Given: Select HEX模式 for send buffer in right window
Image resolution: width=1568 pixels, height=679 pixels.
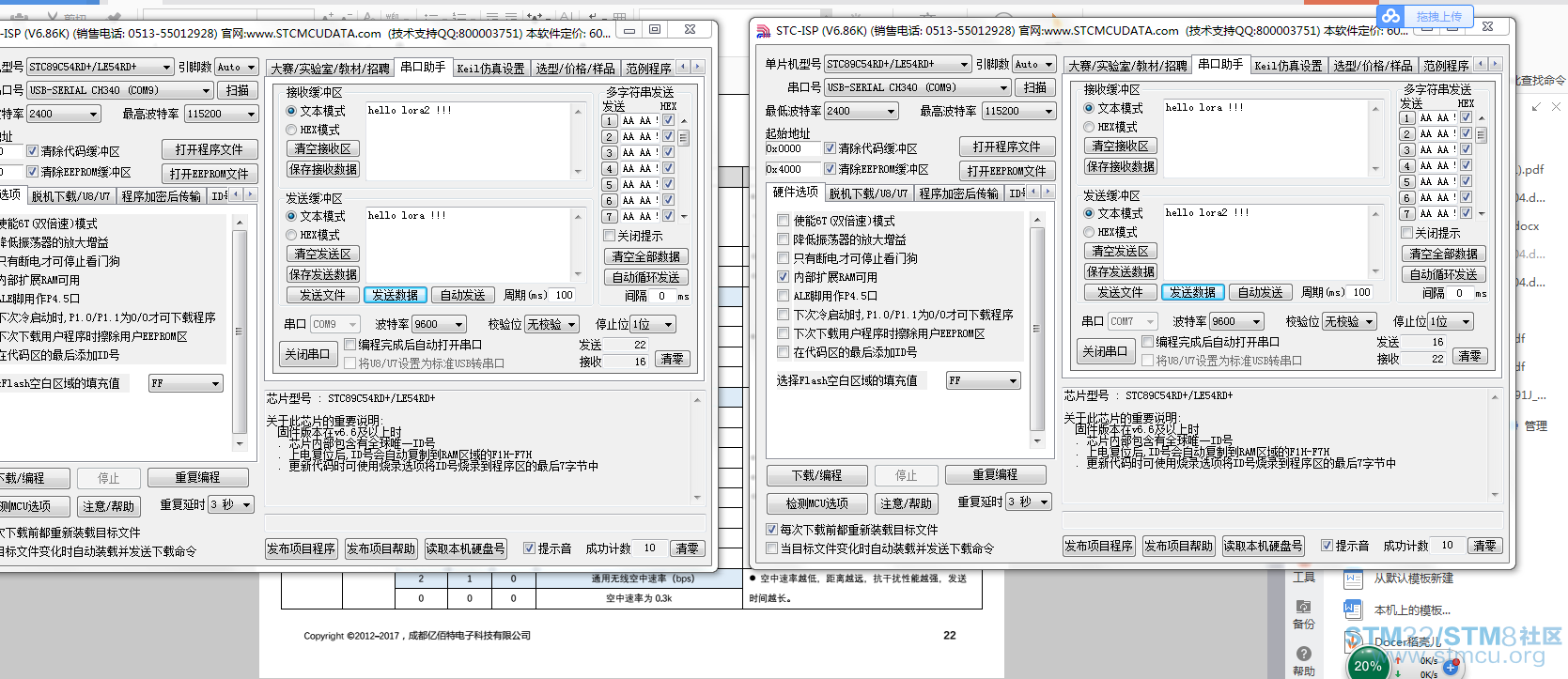Looking at the screenshot, I should tap(1089, 232).
